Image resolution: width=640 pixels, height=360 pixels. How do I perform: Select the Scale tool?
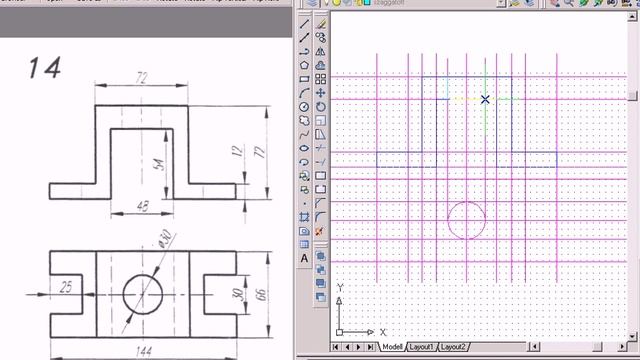[x=321, y=121]
